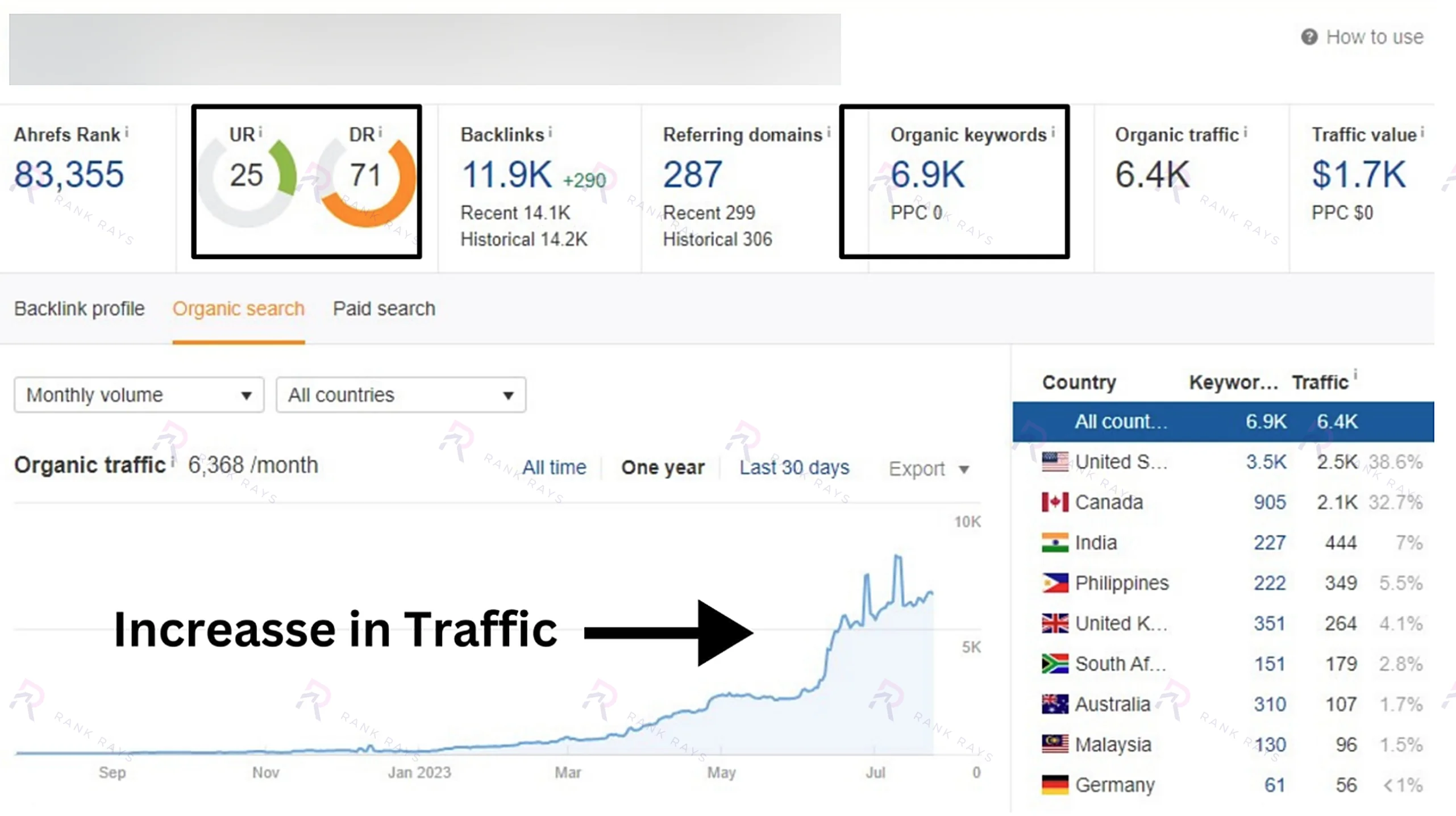Screen dimensions: 1456x816
Task: Select Philippines country row name
Action: click(1122, 583)
